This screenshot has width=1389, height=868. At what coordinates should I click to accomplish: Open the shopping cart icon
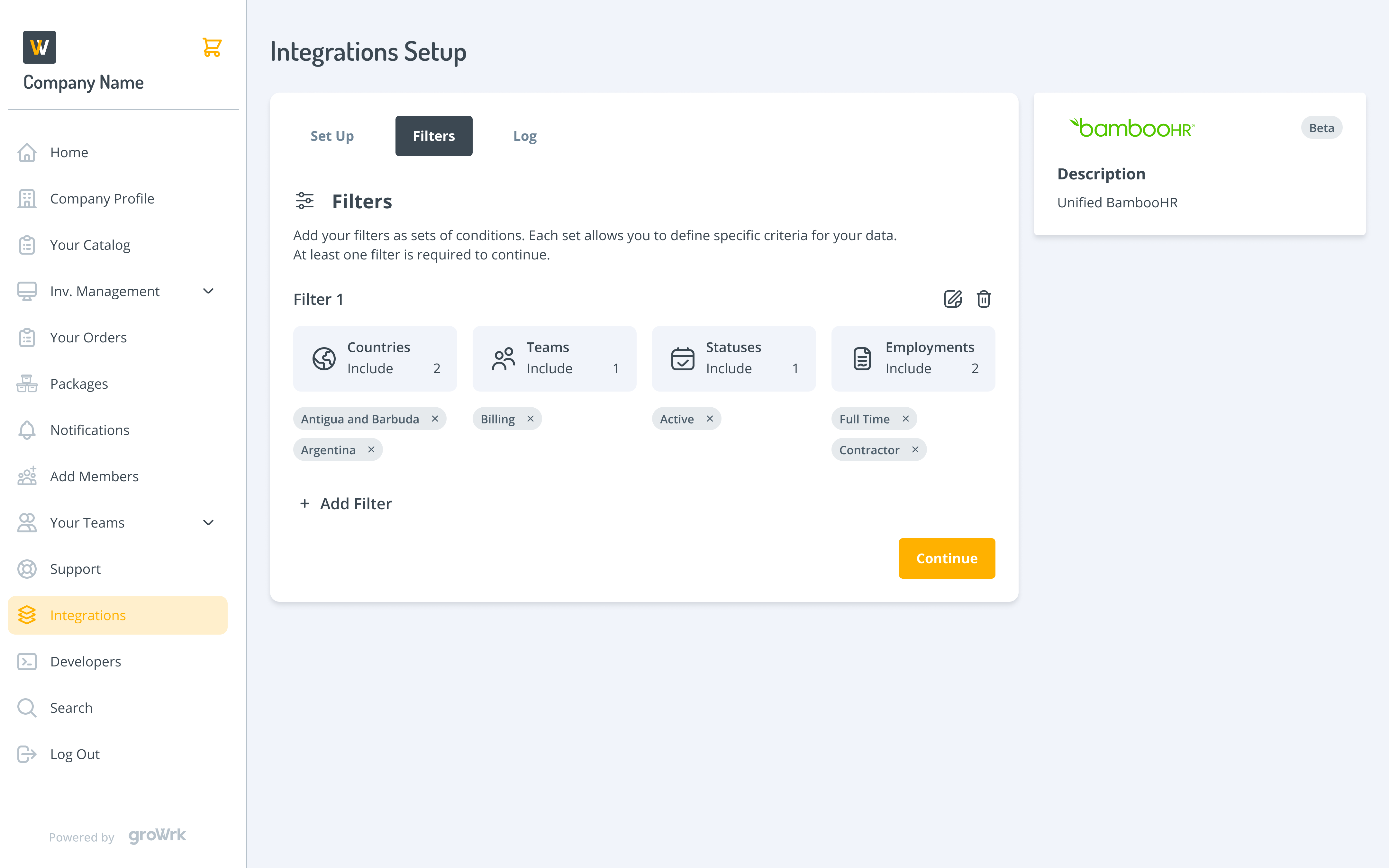point(212,47)
